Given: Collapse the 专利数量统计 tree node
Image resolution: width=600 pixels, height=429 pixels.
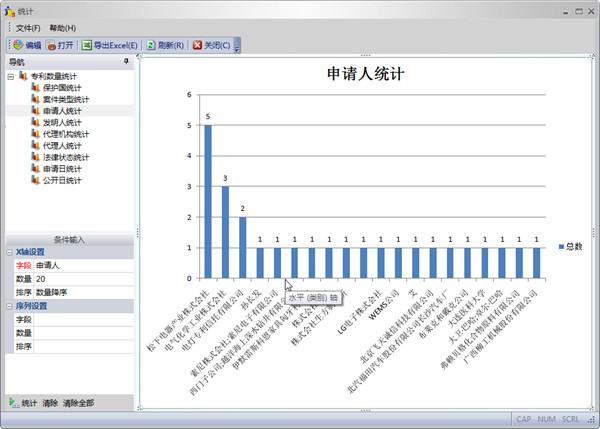Looking at the screenshot, I should click(11, 77).
